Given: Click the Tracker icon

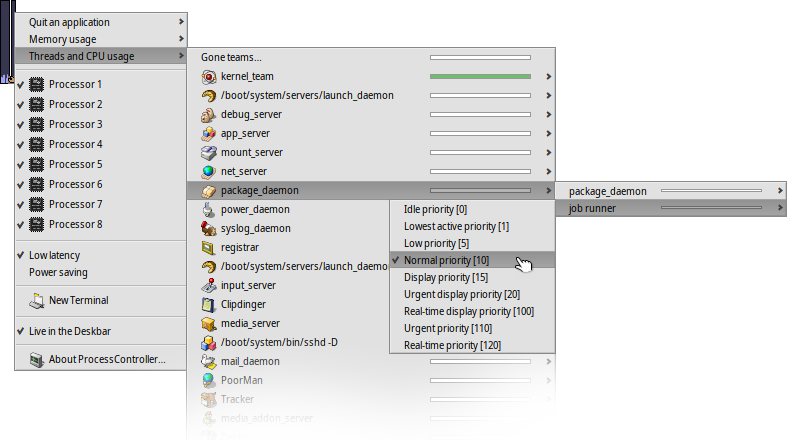Looking at the screenshot, I should tap(208, 399).
